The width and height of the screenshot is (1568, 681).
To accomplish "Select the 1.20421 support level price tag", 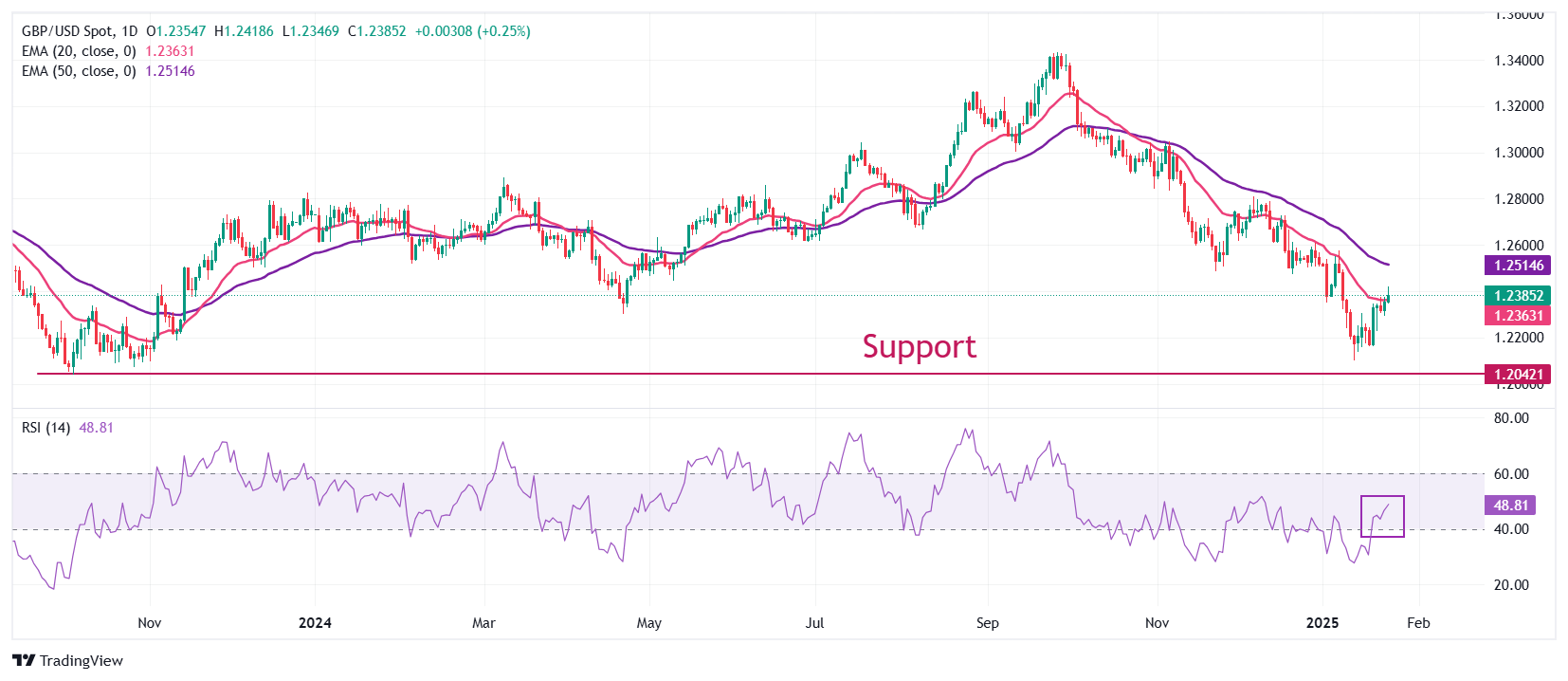I will [x=1518, y=374].
